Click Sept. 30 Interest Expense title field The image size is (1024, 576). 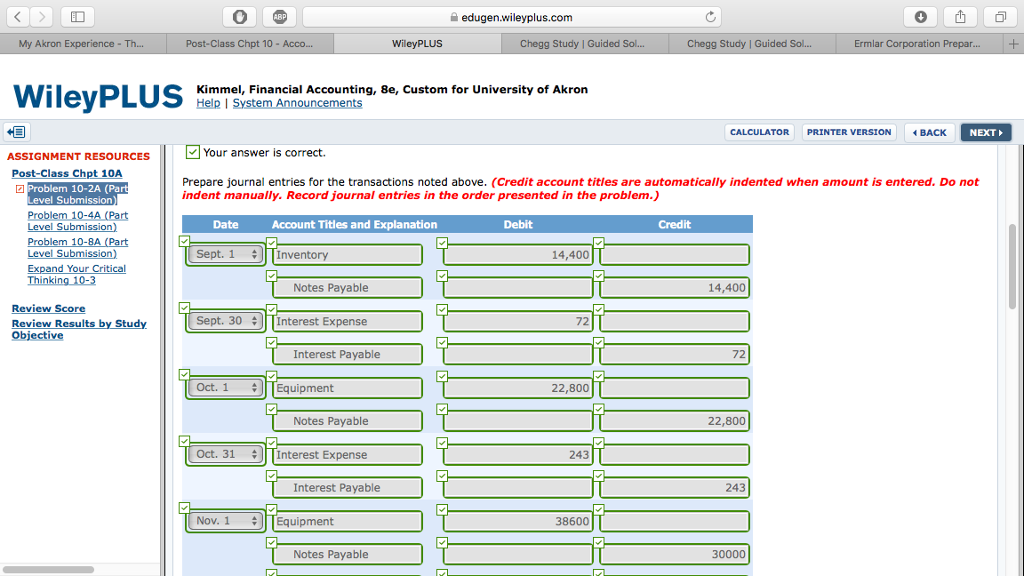point(347,321)
